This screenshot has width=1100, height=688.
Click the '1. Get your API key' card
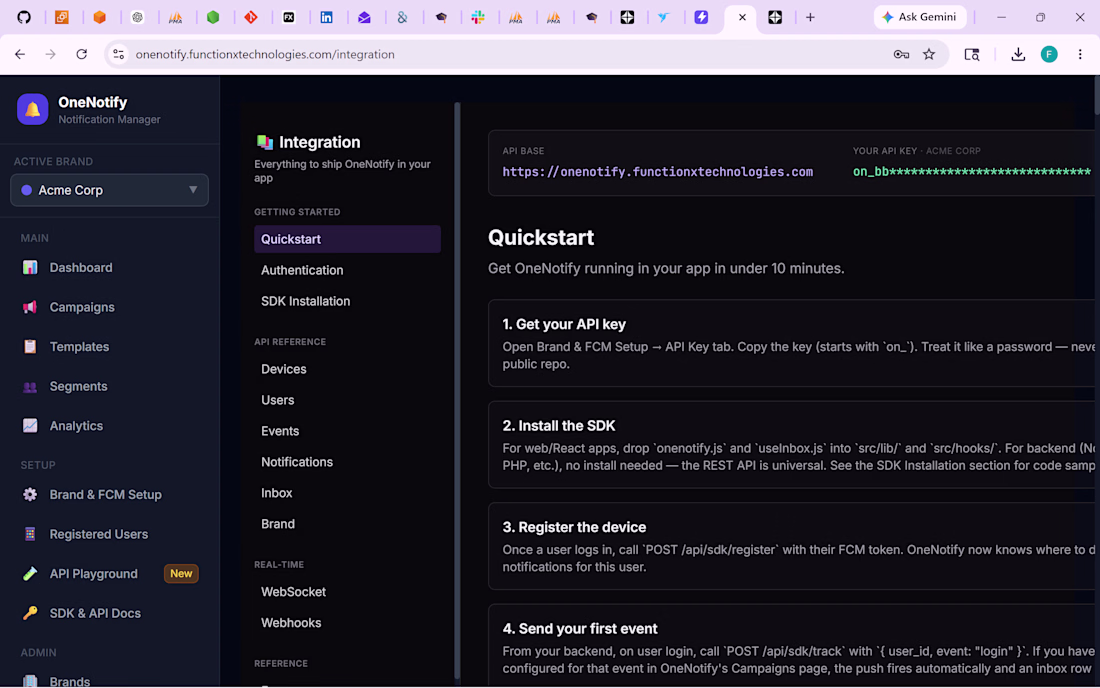coord(793,343)
